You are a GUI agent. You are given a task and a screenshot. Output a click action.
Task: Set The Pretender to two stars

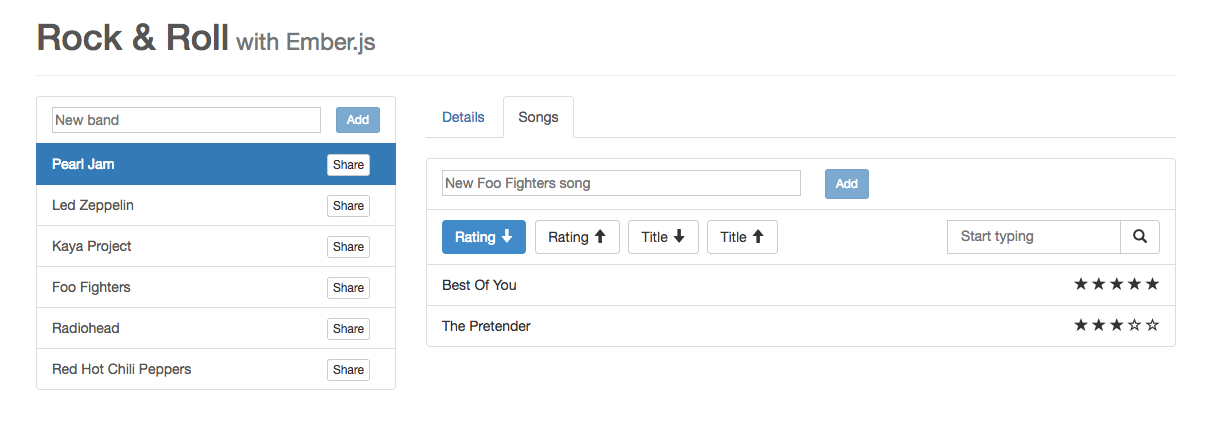point(1099,326)
